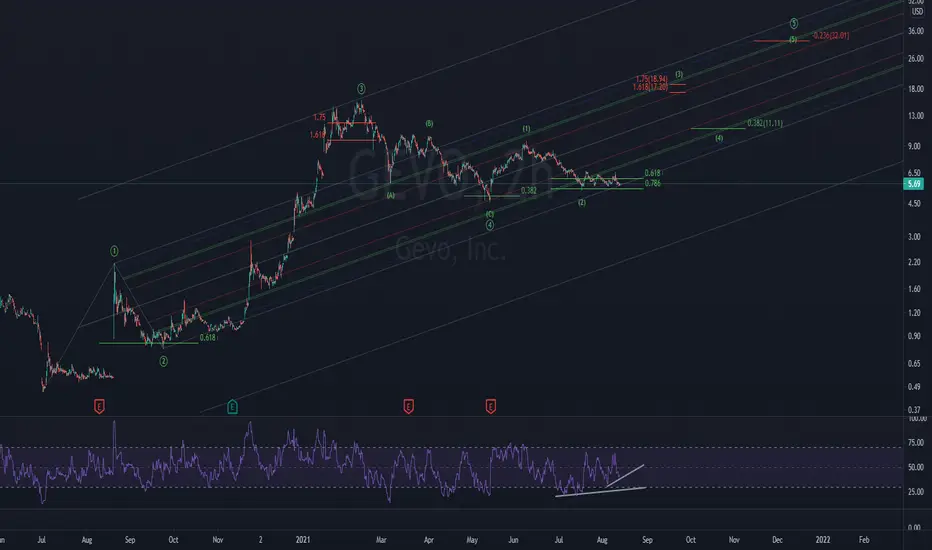
Task: Click the (1) sub-wave label
Action: click(x=527, y=128)
